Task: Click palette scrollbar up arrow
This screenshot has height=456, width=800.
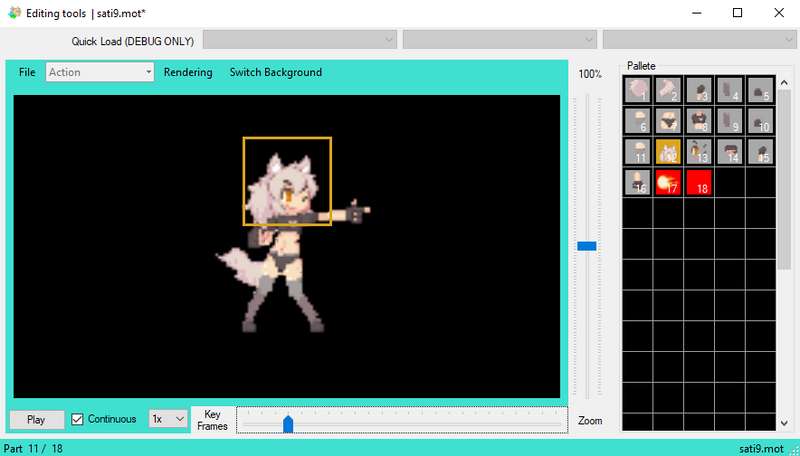Action: coord(784,83)
